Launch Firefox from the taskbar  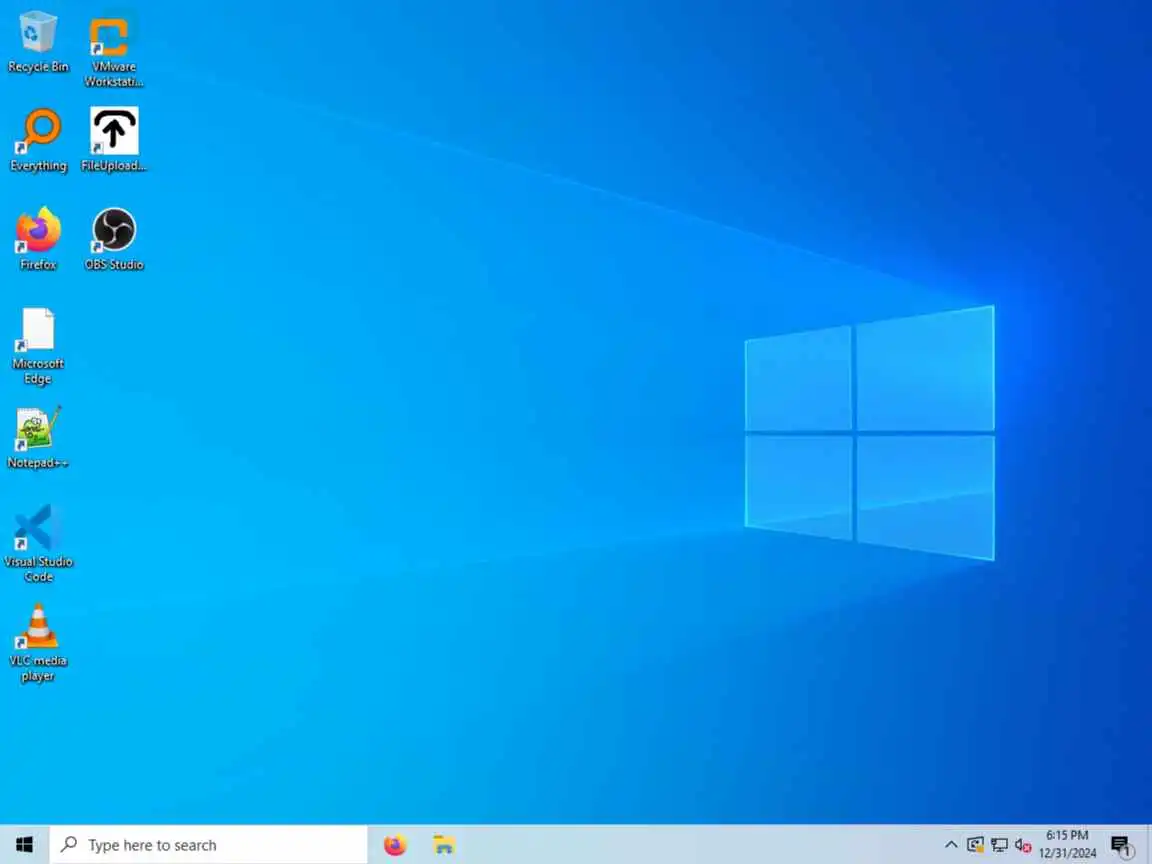click(x=395, y=845)
